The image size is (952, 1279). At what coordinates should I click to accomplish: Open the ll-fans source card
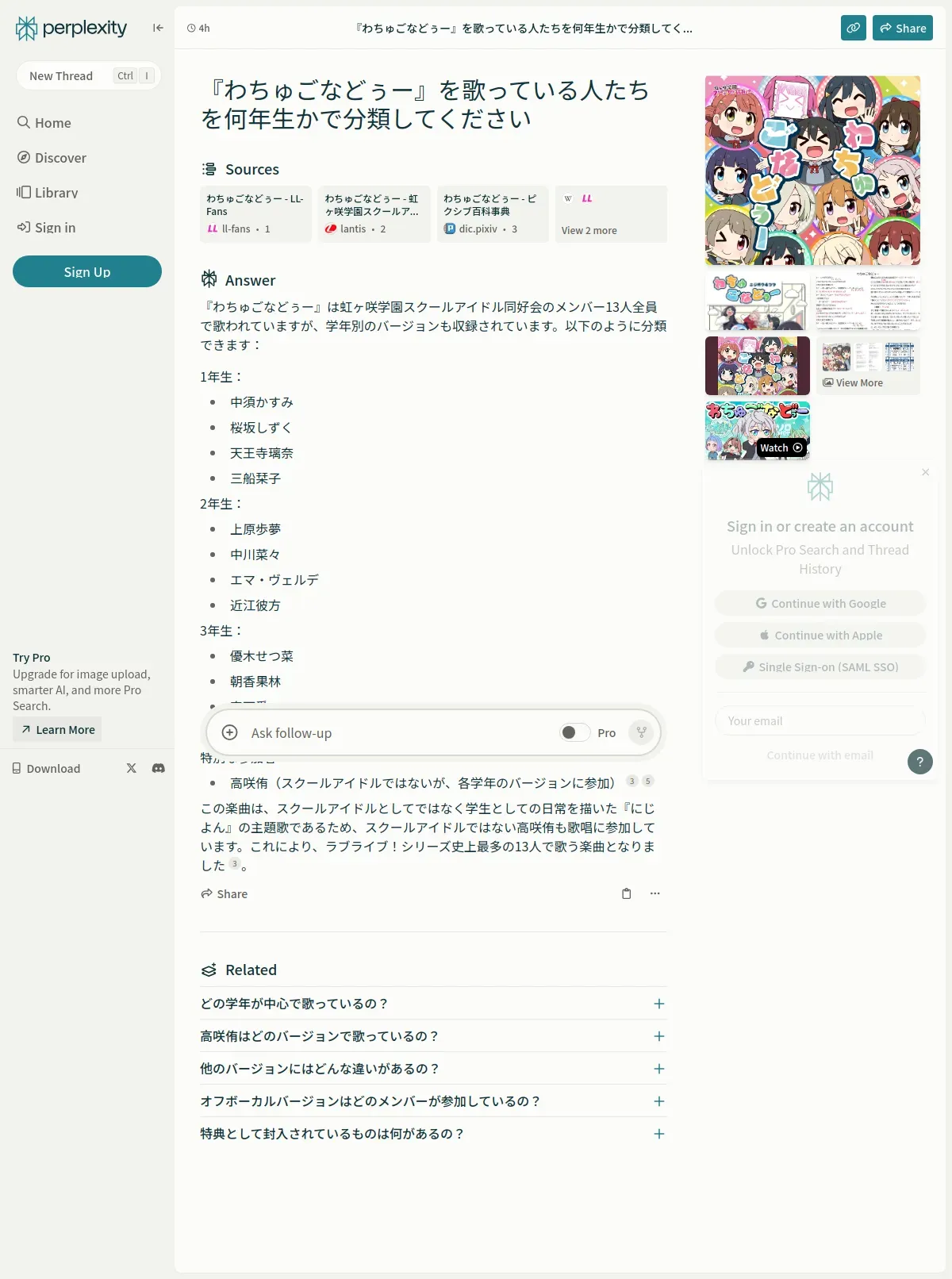point(255,214)
